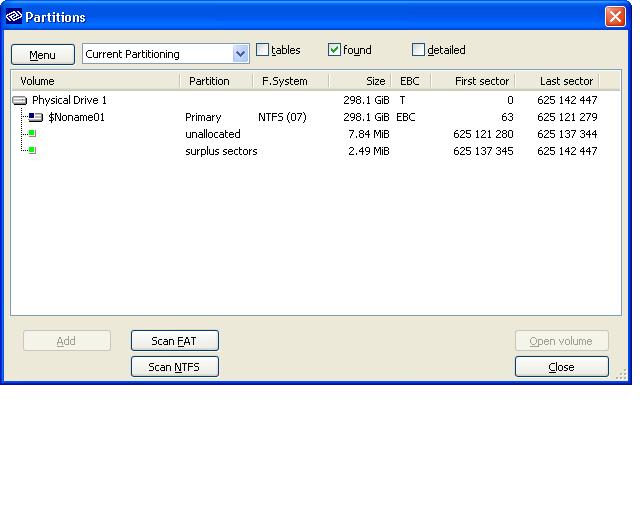Image resolution: width=640 pixels, height=512 pixels.
Task: Click the 2.49 MiB size value
Action: [x=369, y=151]
